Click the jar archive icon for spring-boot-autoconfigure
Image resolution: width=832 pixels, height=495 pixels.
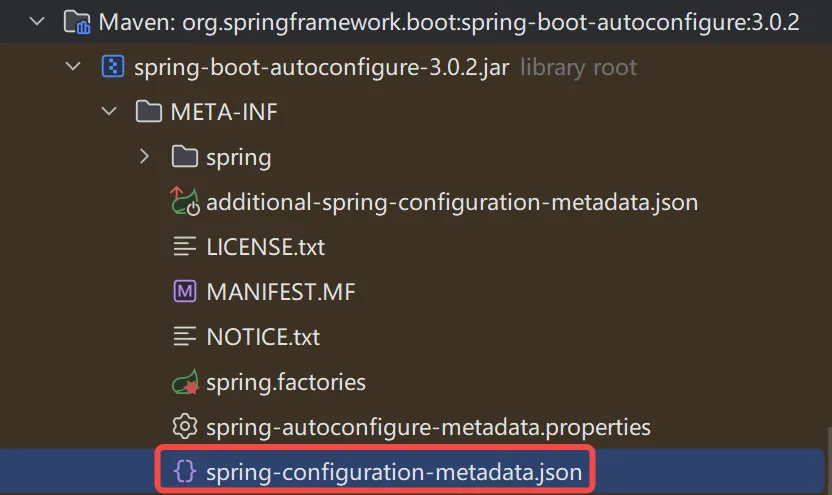[x=113, y=67]
